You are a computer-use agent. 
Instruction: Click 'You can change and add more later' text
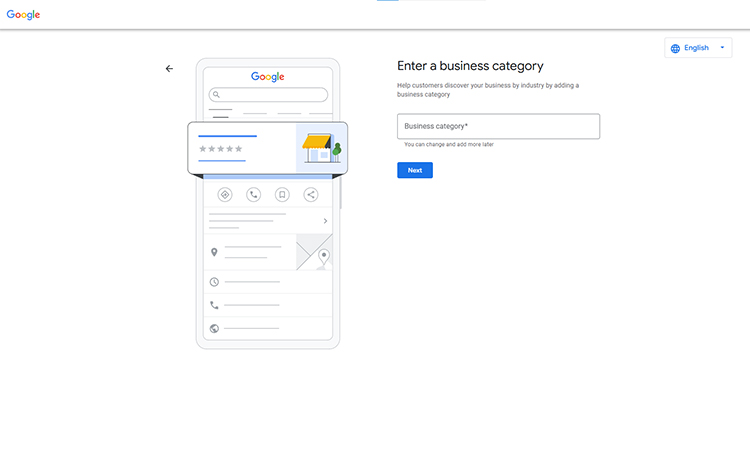(x=449, y=144)
